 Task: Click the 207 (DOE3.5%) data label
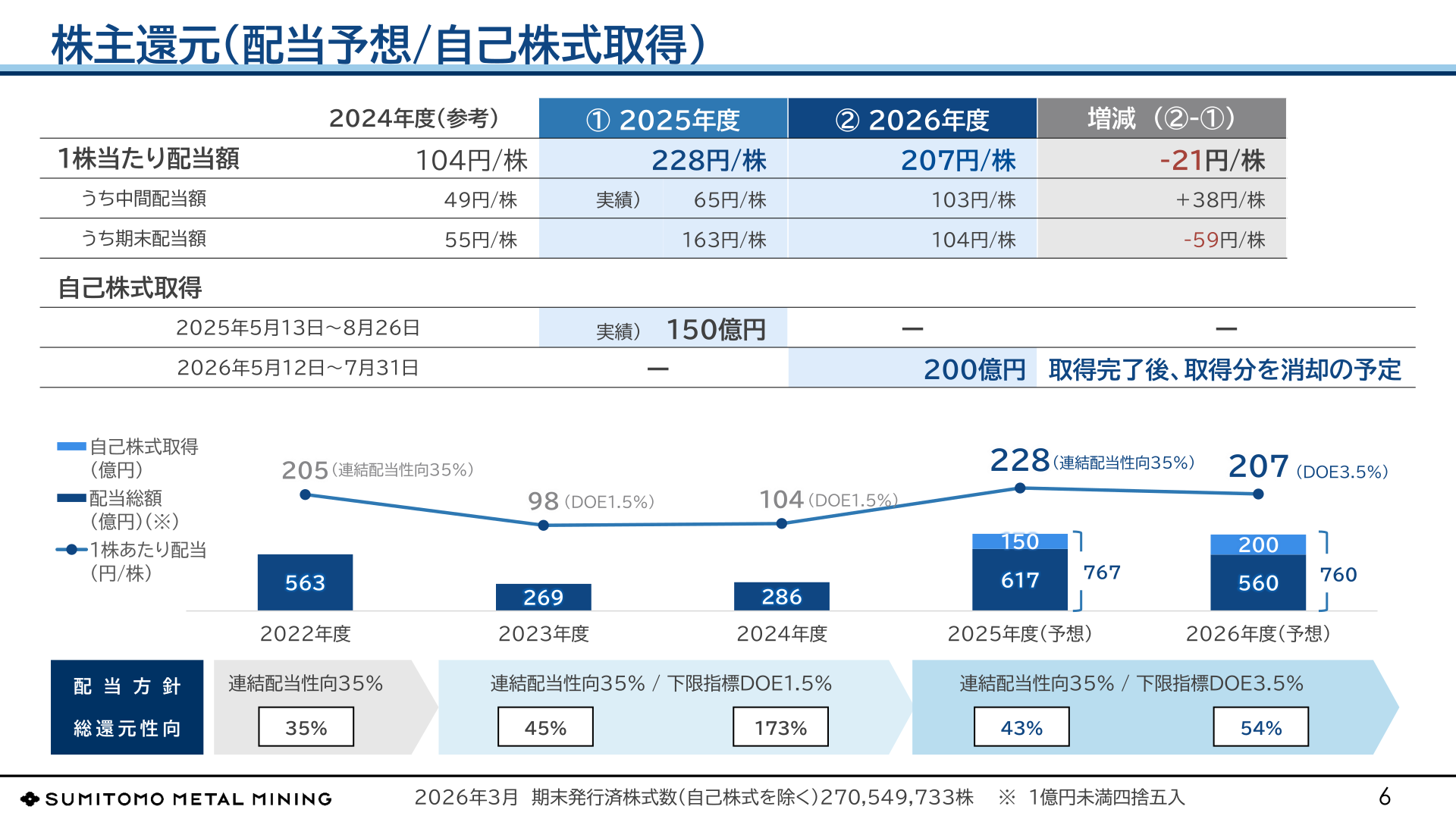click(x=1308, y=467)
